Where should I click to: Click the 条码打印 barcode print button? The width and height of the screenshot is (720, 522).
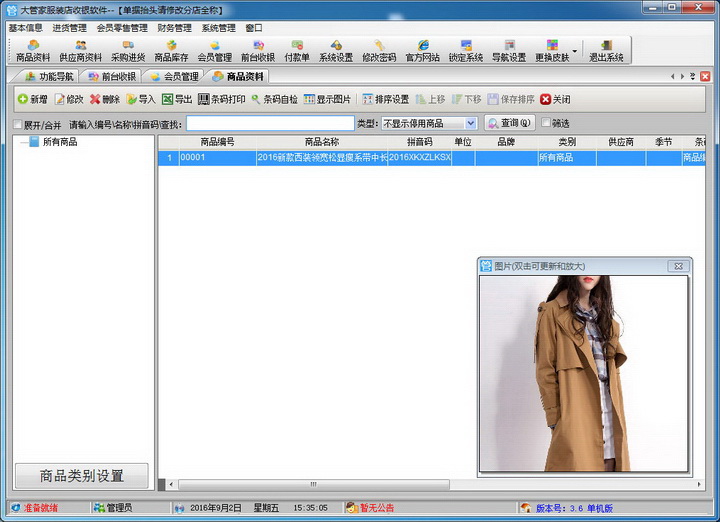221,99
